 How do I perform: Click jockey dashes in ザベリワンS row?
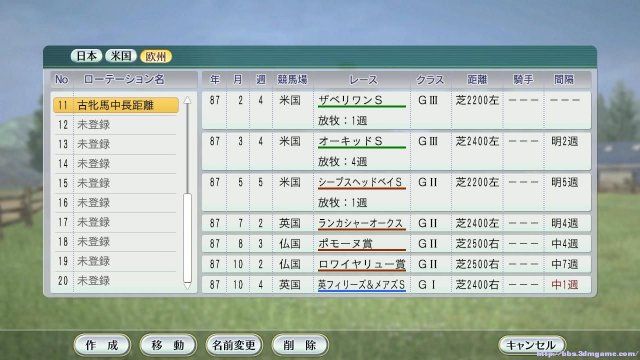(523, 100)
